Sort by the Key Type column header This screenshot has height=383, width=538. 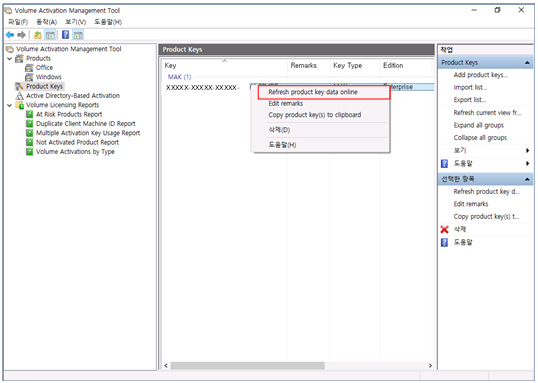click(x=355, y=65)
